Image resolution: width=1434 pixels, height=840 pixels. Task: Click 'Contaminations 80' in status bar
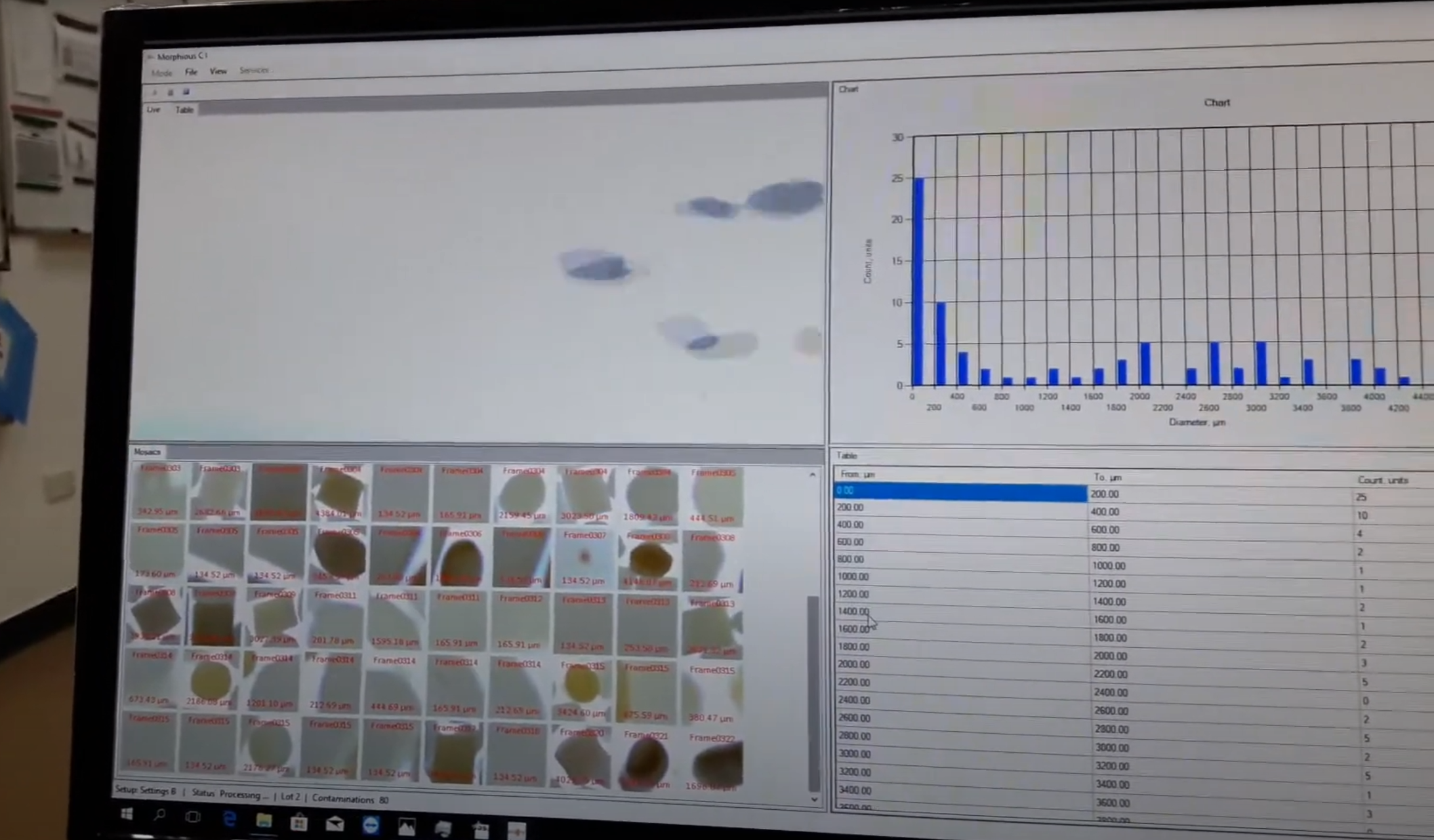(x=350, y=799)
